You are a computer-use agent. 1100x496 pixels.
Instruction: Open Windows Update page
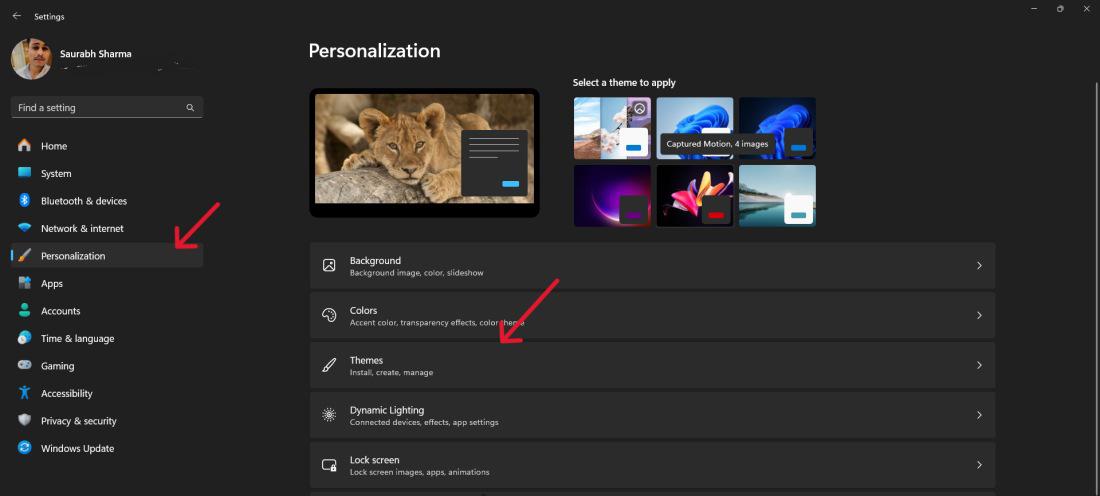click(x=107, y=448)
